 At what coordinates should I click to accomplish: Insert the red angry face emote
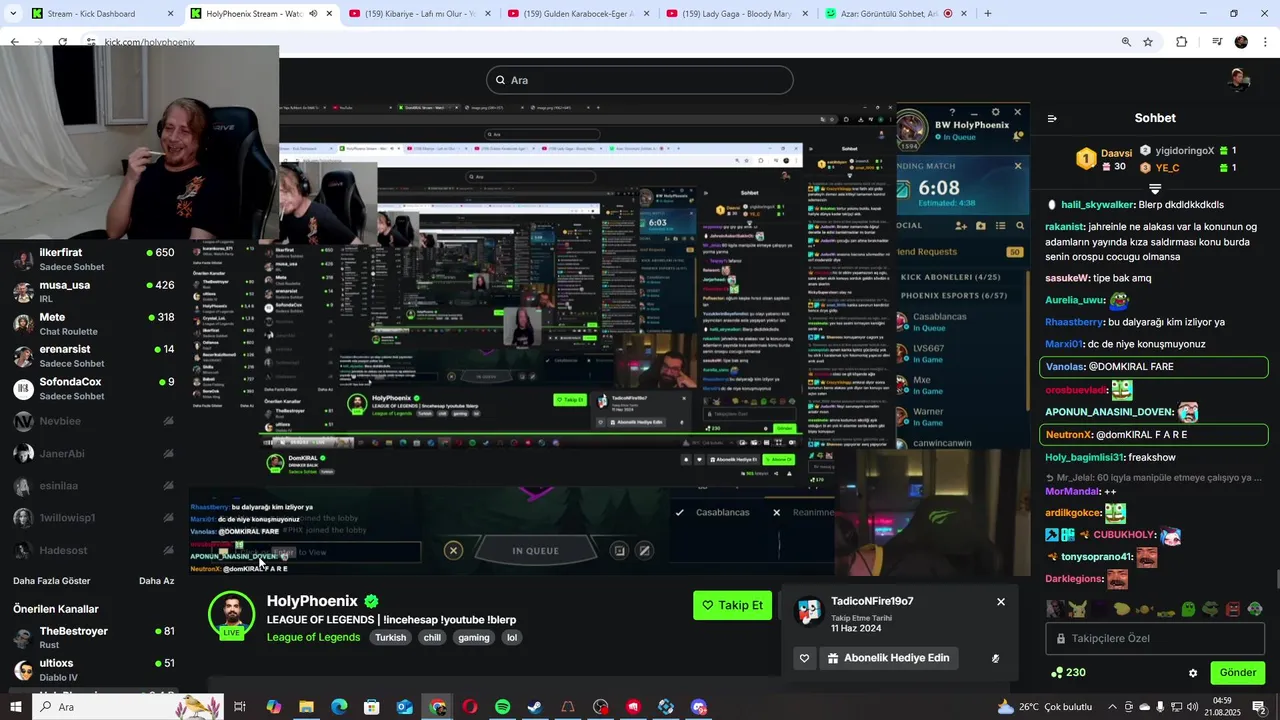click(x=1233, y=608)
